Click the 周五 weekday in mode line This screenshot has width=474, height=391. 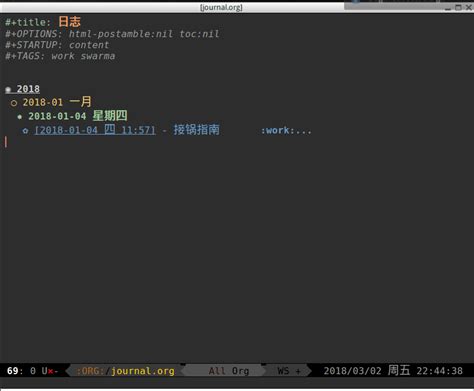tap(399, 370)
